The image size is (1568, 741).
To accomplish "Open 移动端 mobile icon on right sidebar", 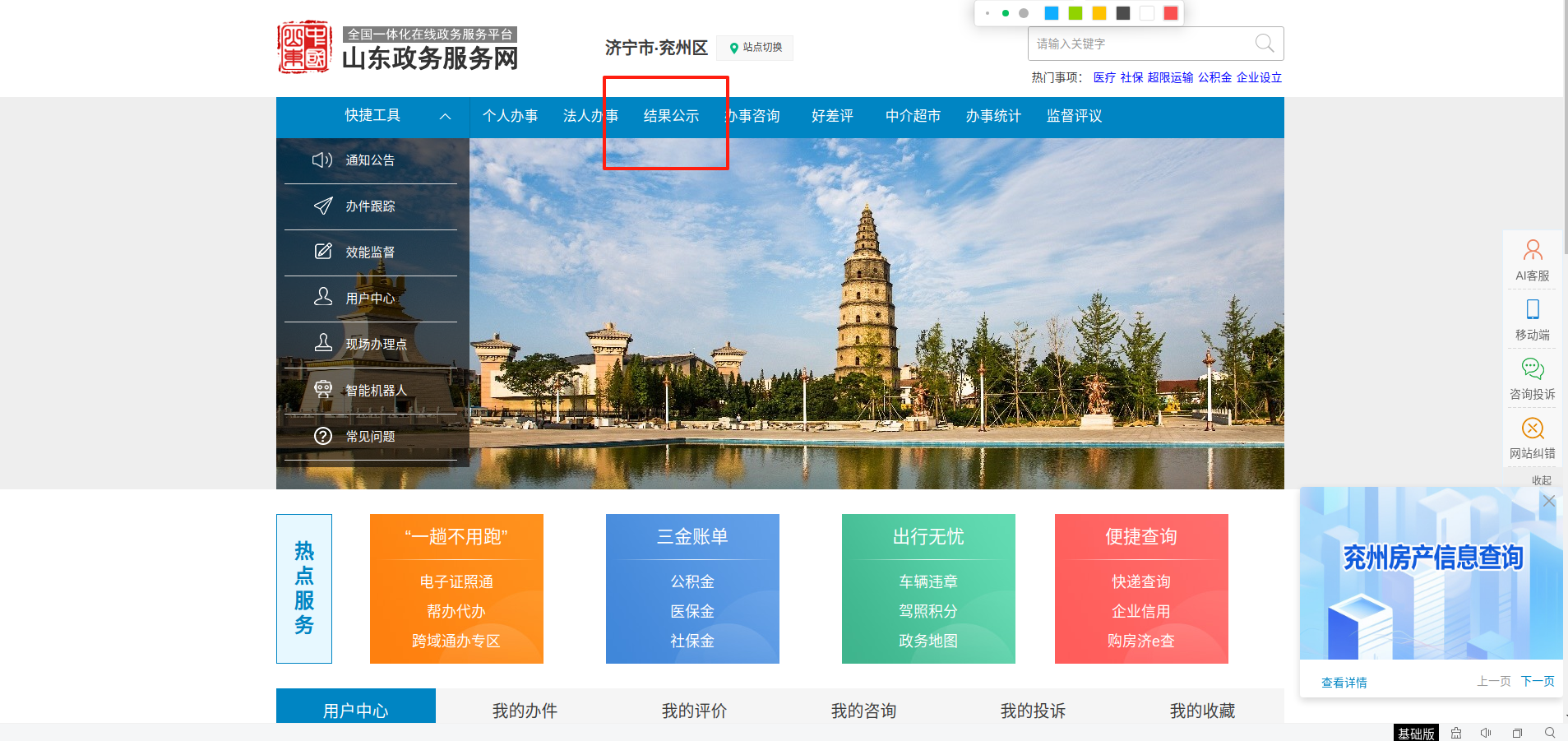I will [x=1533, y=309].
